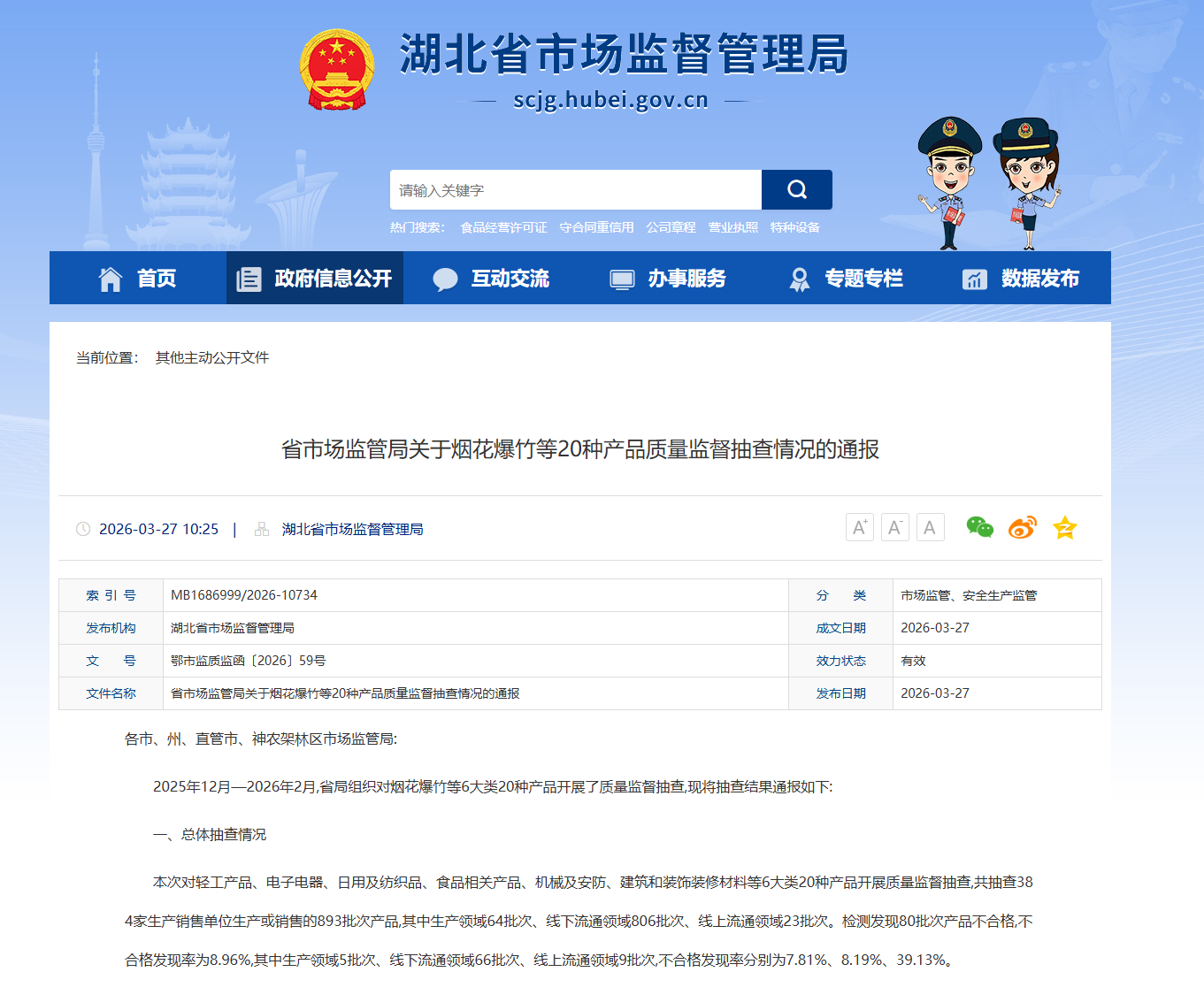Open the 互动交流 menu item
The image size is (1204, 995).
[510, 278]
